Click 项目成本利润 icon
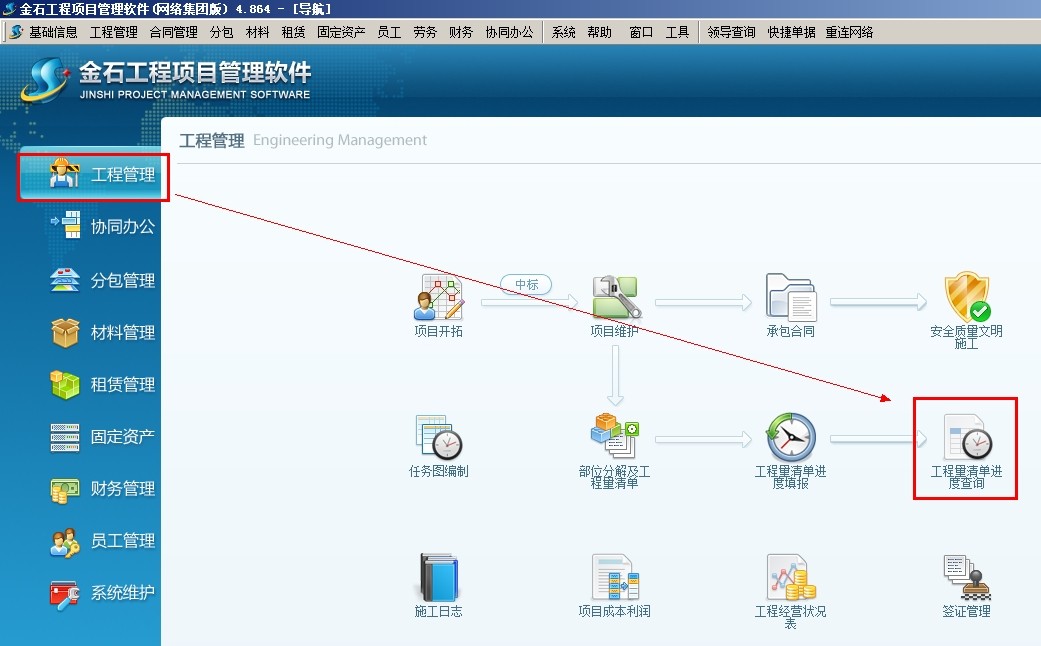The height and width of the screenshot is (646, 1041). coord(614,578)
